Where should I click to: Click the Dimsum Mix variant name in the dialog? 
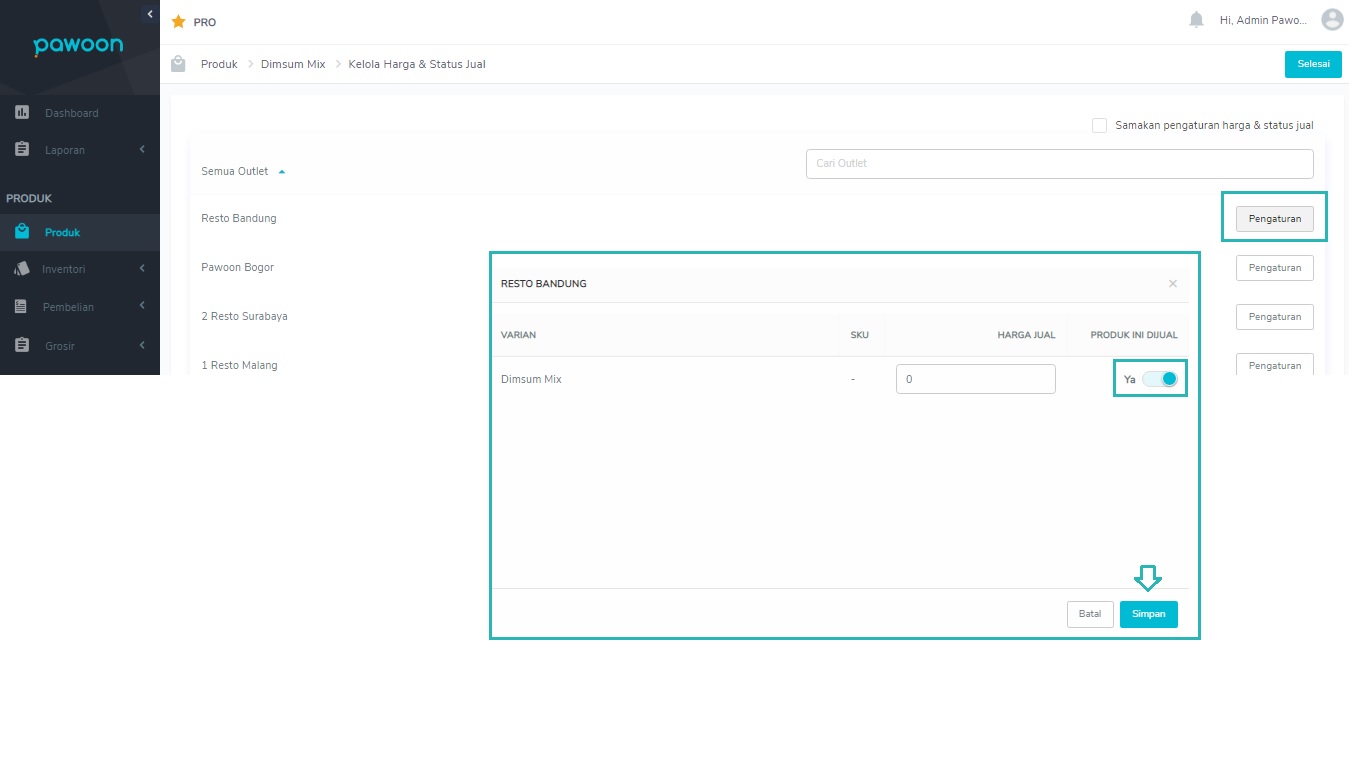[531, 379]
